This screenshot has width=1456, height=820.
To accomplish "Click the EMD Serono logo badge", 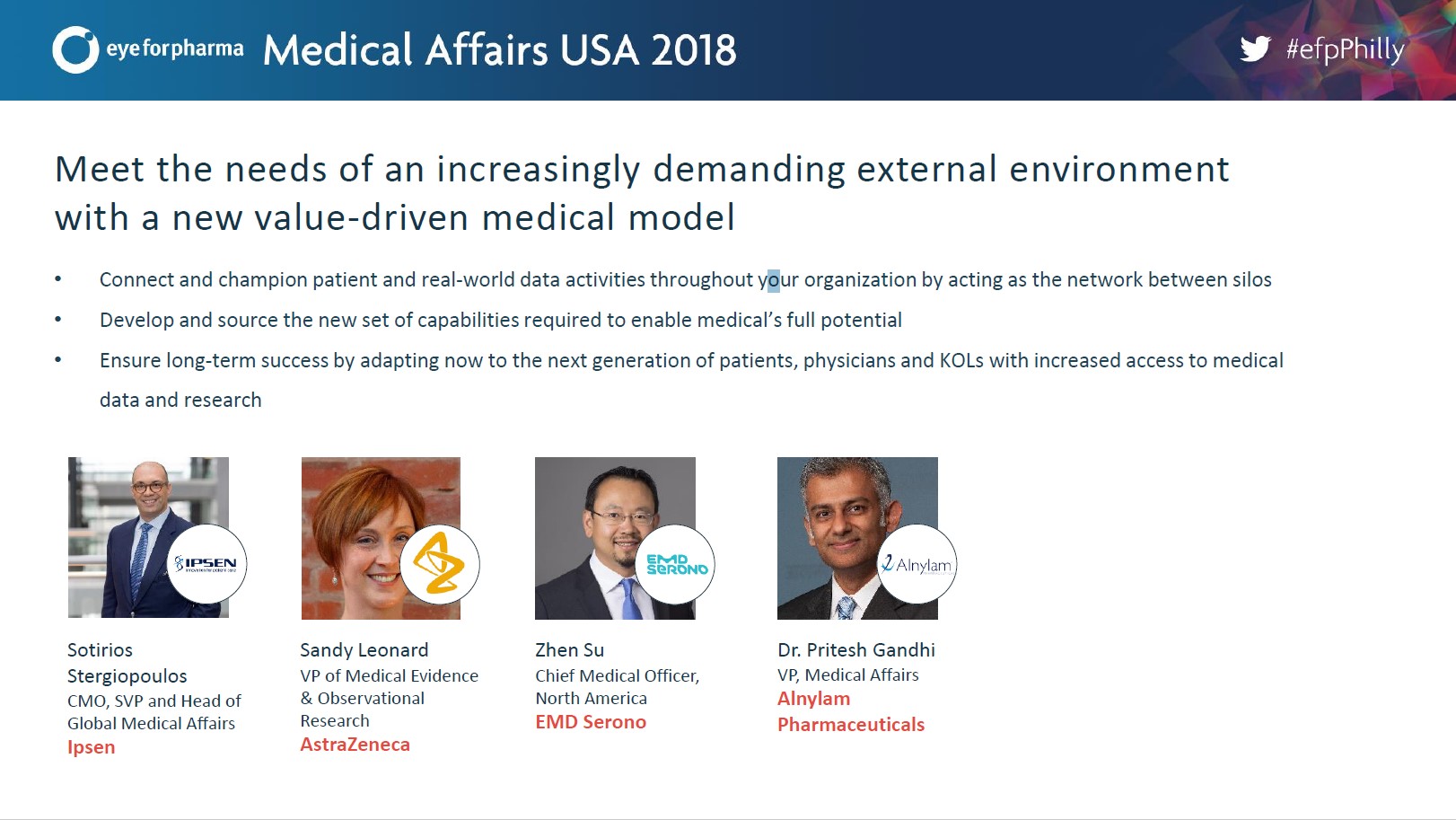I will [675, 564].
